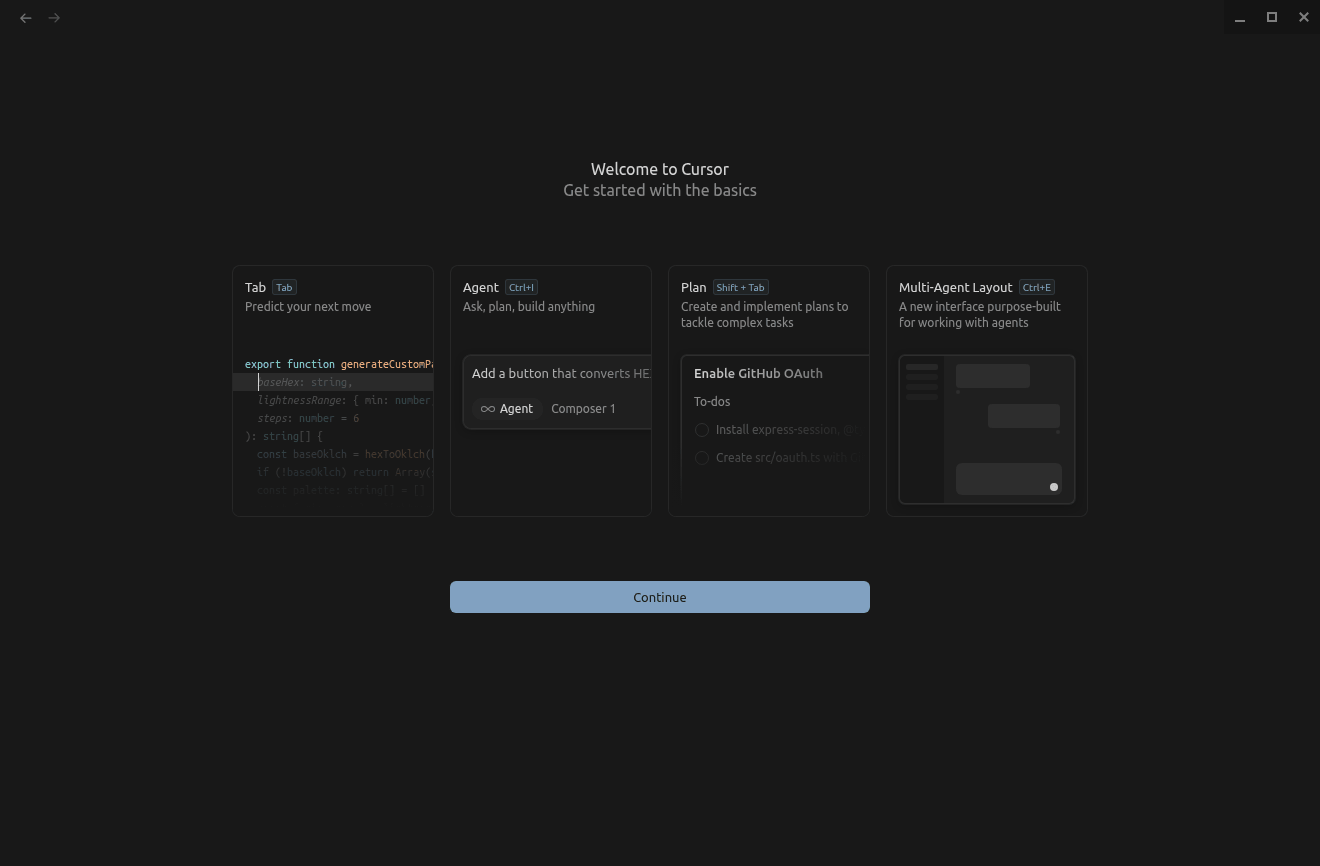Image resolution: width=1320 pixels, height=866 pixels.
Task: Click the forward navigation arrow
Action: 54,18
